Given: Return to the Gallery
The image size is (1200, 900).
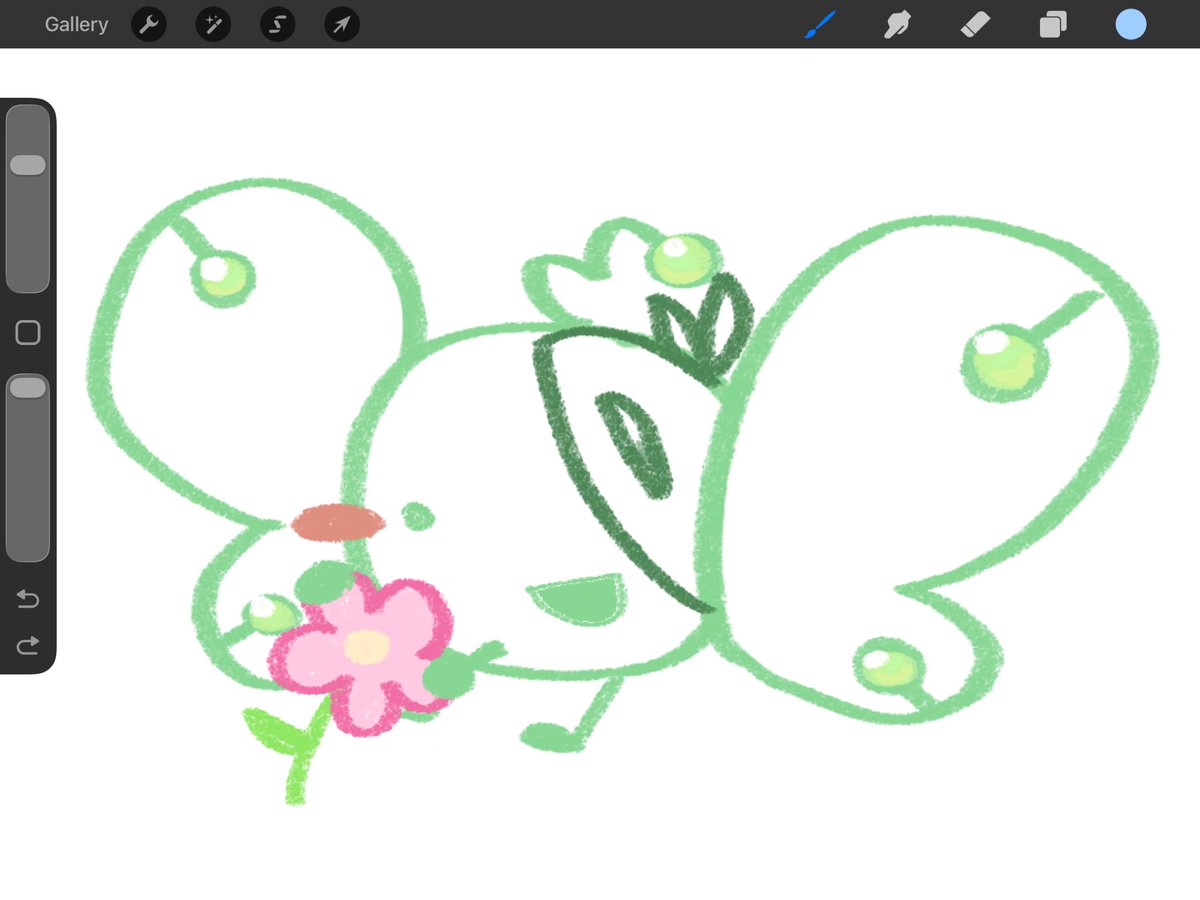Looking at the screenshot, I should pyautogui.click(x=76, y=24).
